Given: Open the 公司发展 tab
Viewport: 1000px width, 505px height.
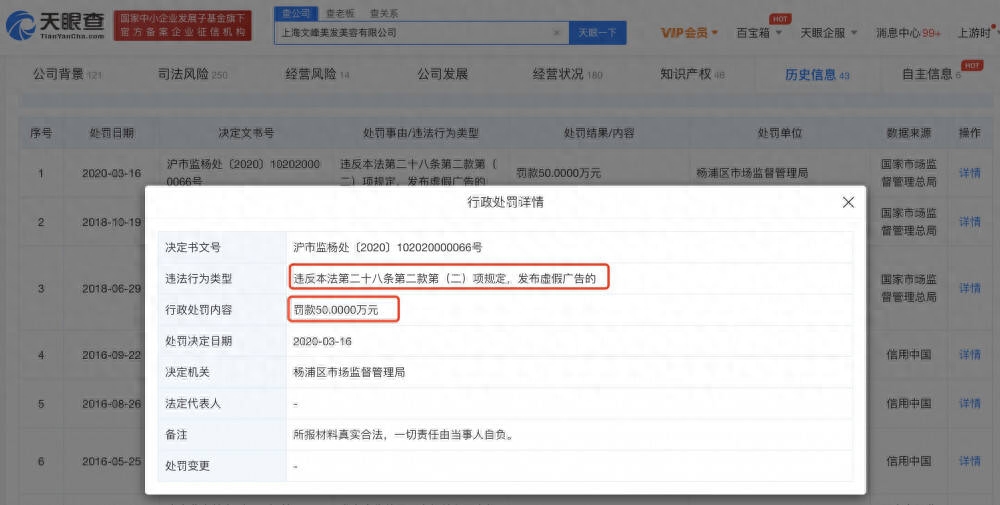Looking at the screenshot, I should [x=443, y=74].
